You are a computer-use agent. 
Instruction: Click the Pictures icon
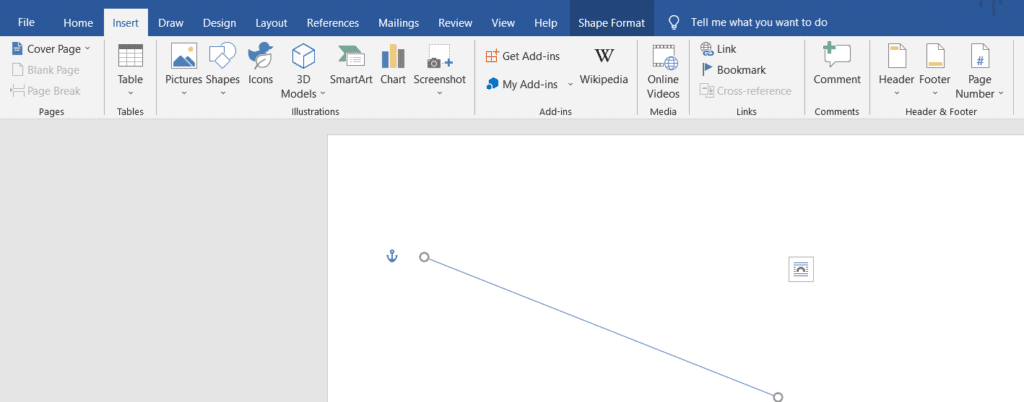coord(183,66)
